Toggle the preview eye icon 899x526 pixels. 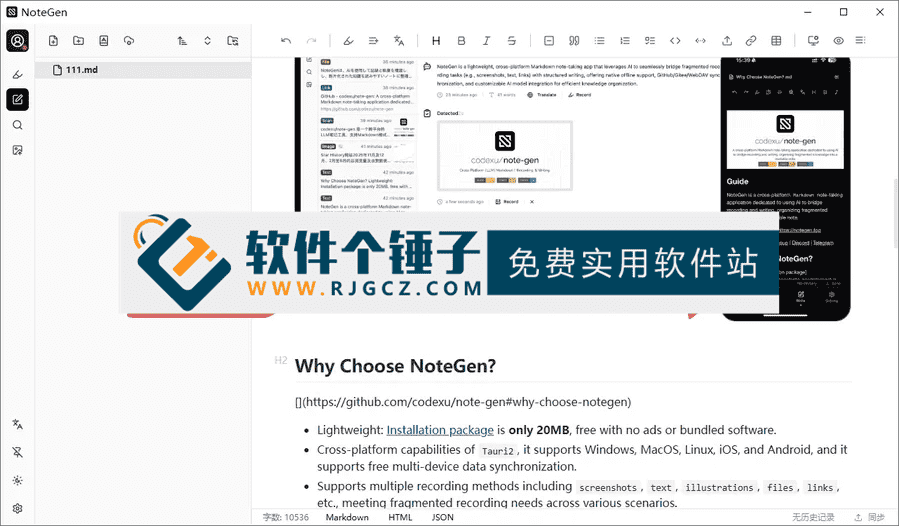pos(839,41)
